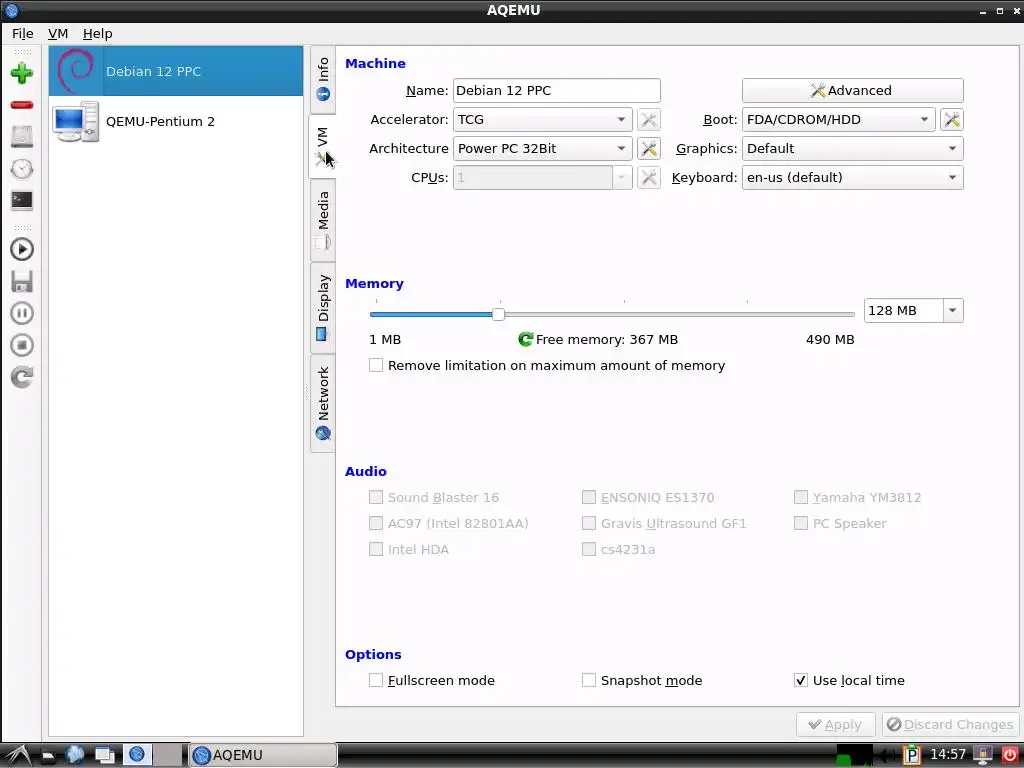Toggle the Yamaha YM3812 checkbox

pyautogui.click(x=801, y=497)
